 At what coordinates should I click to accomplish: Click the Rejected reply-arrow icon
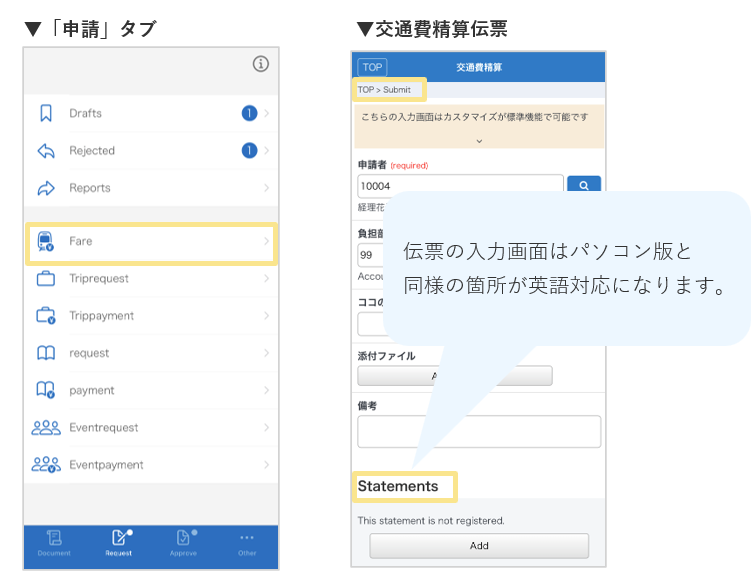[46, 151]
